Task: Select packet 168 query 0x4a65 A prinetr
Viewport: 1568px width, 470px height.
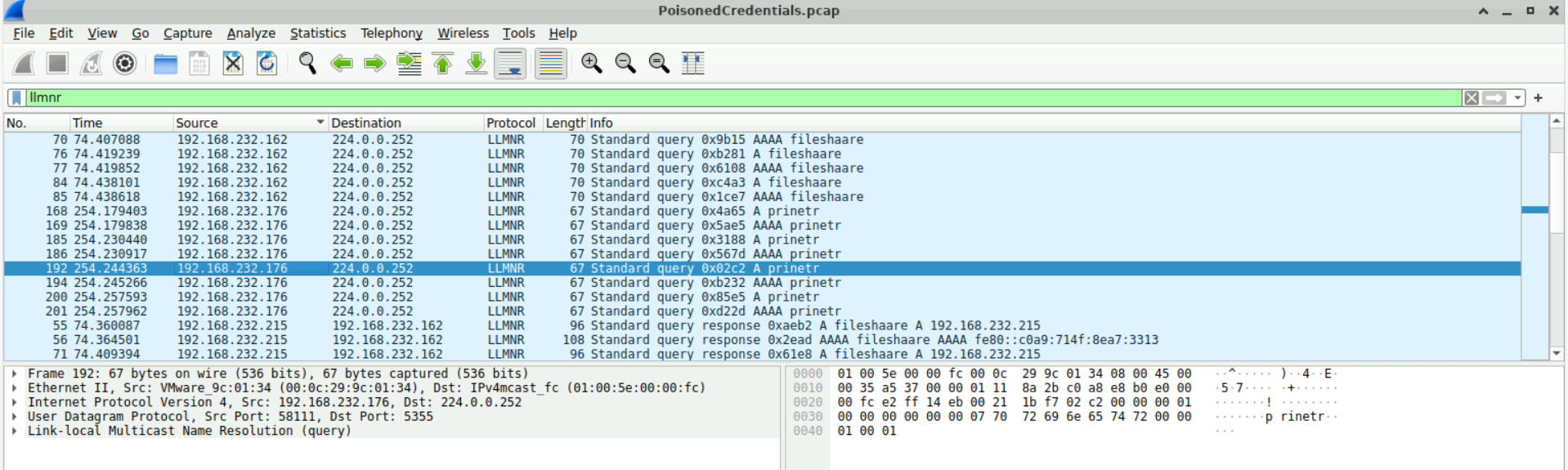Action: pos(762,212)
